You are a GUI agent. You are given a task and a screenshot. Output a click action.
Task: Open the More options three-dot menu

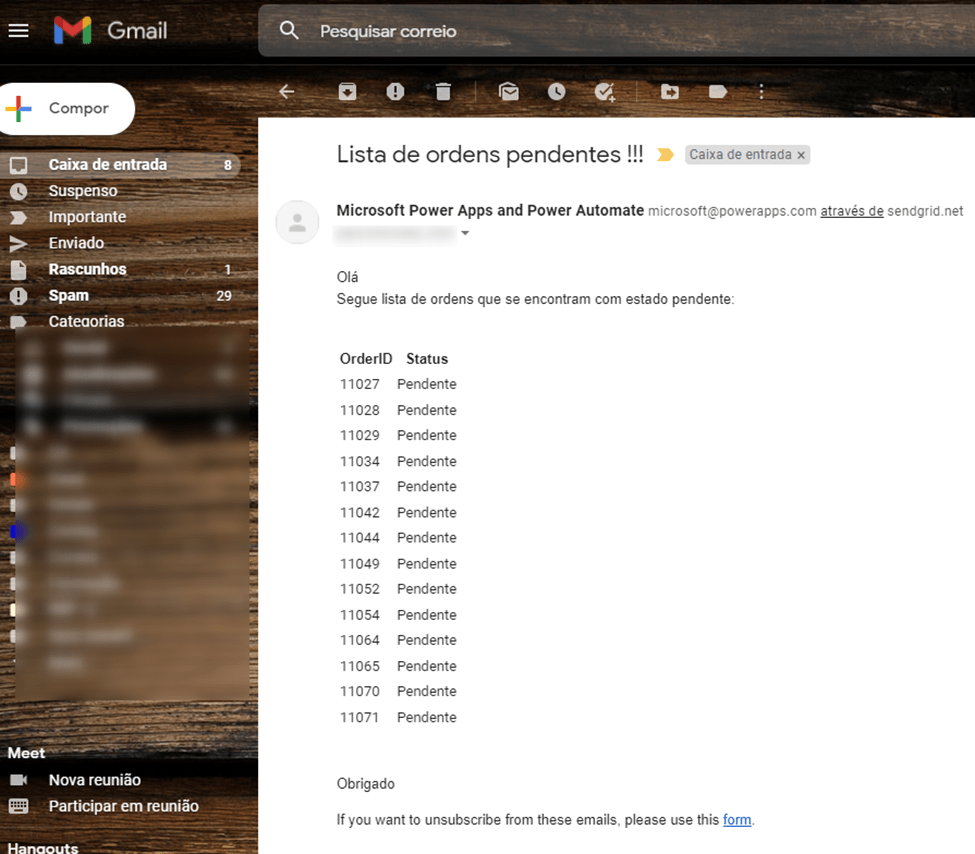pyautogui.click(x=761, y=92)
